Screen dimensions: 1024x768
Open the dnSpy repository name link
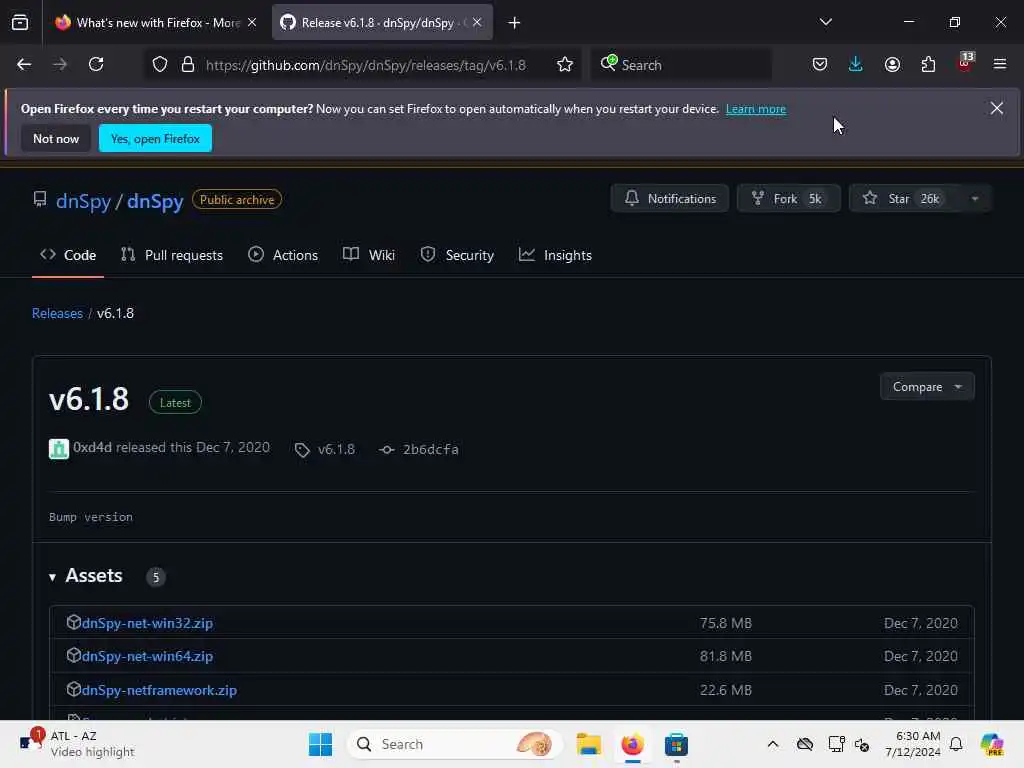(155, 201)
